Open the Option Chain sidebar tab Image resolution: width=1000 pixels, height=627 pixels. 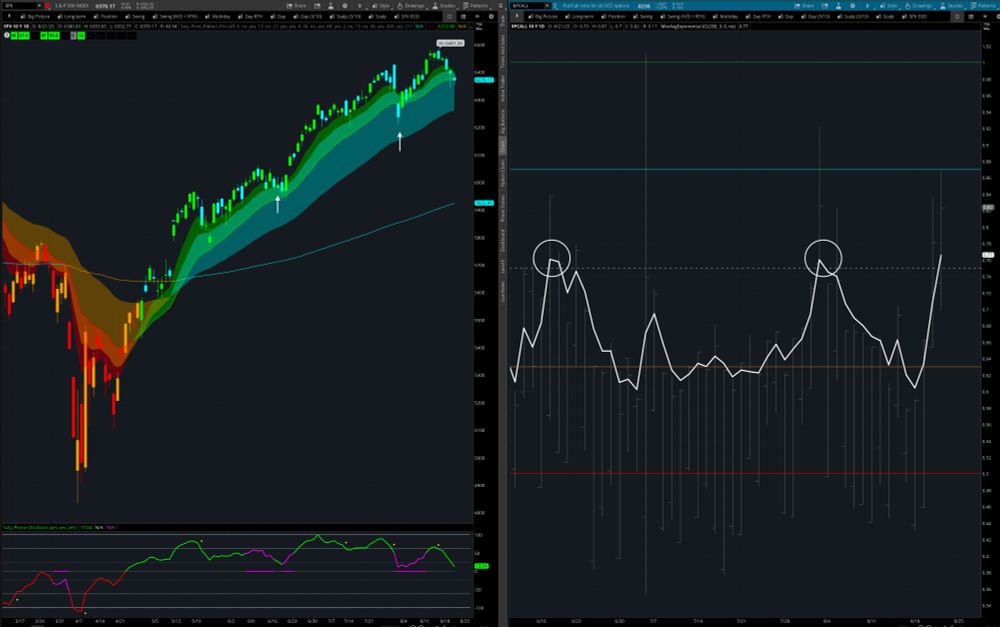coord(503,173)
